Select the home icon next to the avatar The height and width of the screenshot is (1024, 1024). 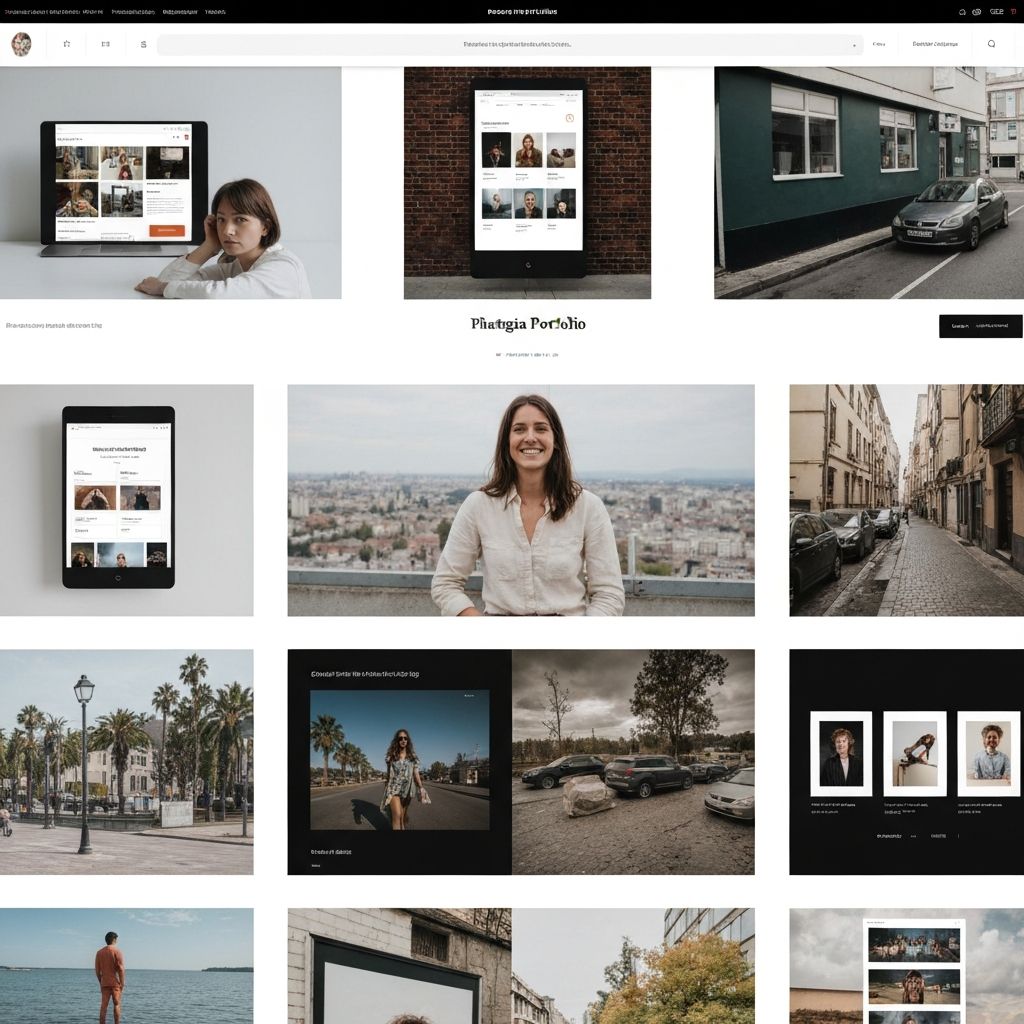coord(67,44)
